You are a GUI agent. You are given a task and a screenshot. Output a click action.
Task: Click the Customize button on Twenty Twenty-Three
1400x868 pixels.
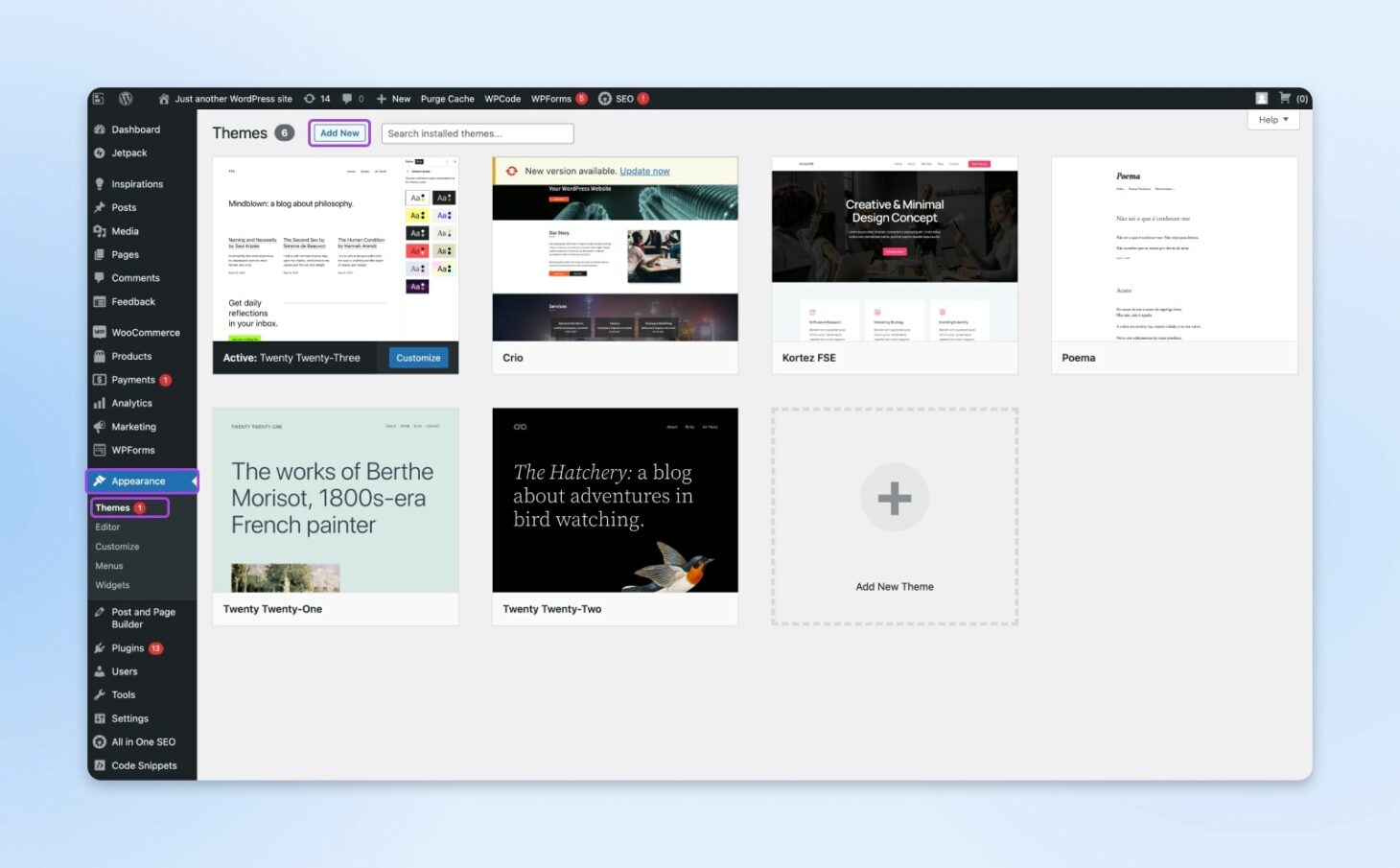[x=417, y=357]
